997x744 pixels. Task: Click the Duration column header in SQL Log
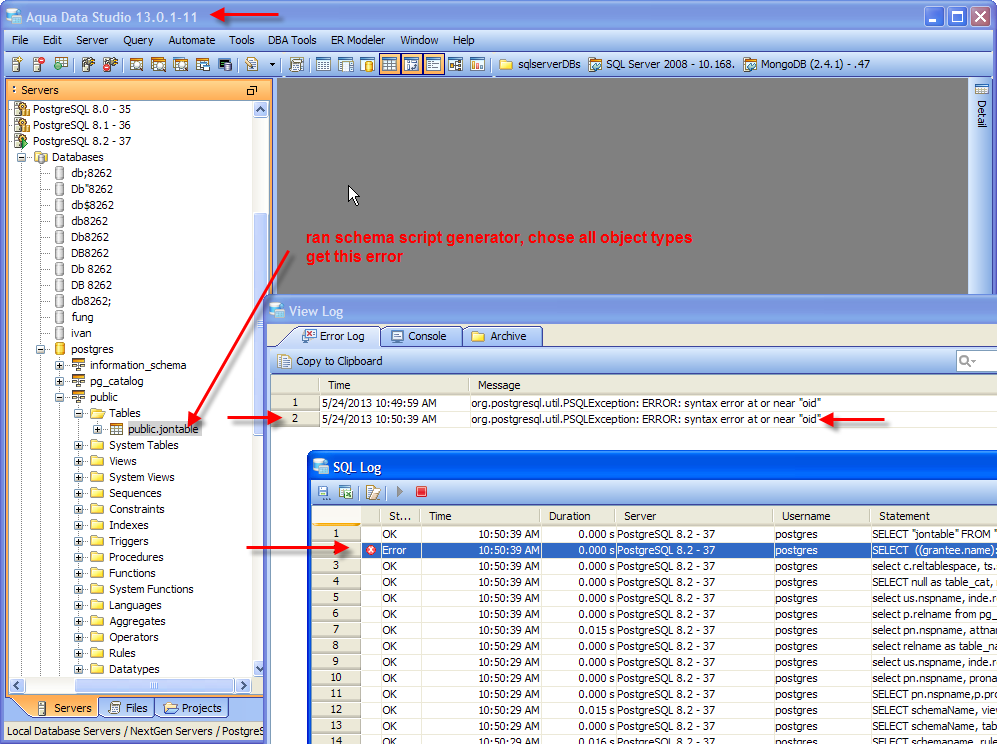(x=577, y=516)
